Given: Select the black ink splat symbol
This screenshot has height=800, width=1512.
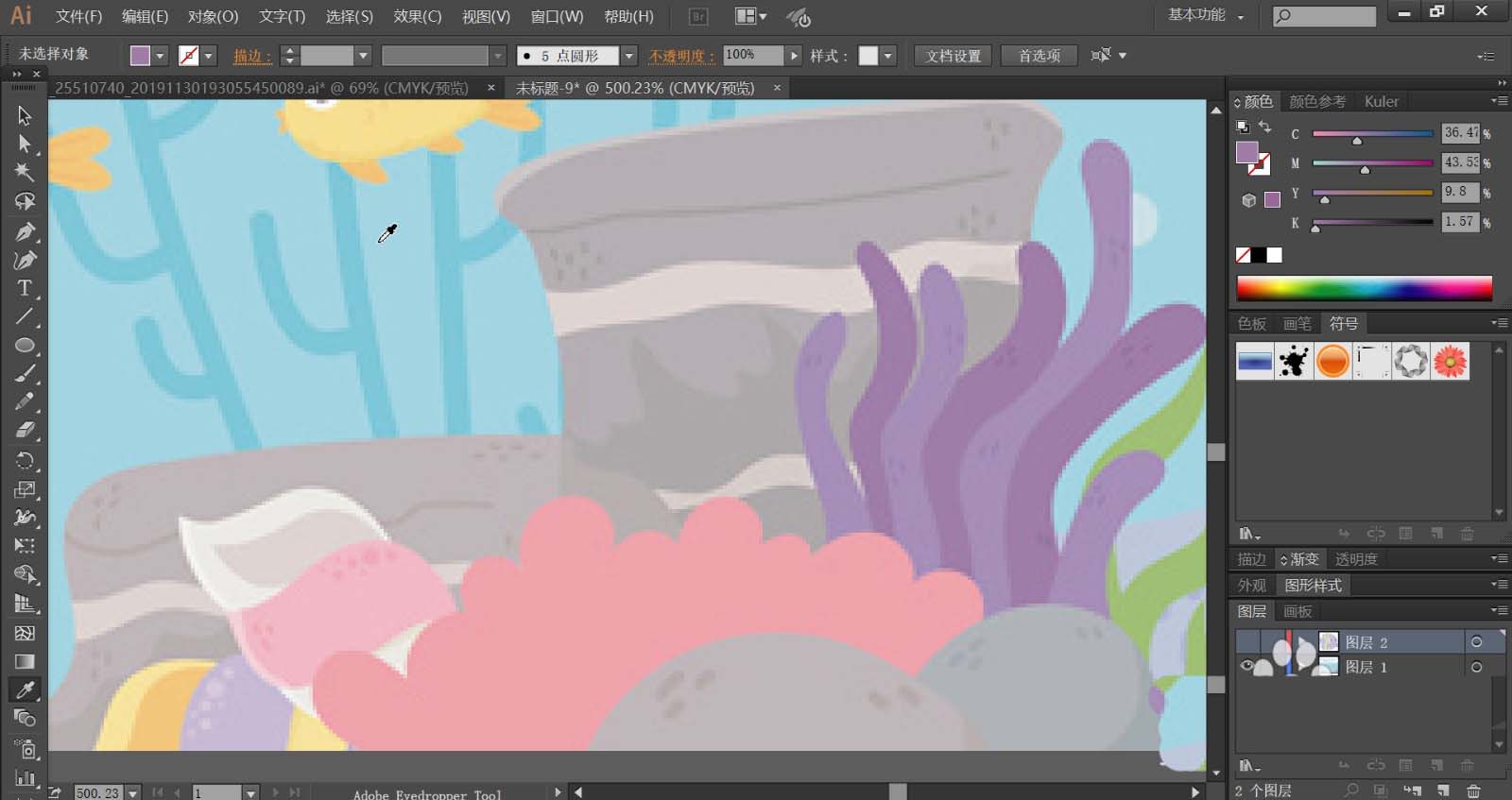Looking at the screenshot, I should (x=1294, y=361).
